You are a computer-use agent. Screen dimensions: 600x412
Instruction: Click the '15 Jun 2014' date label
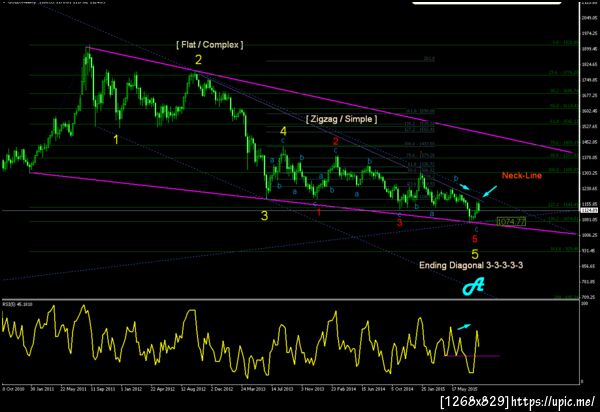(373, 389)
